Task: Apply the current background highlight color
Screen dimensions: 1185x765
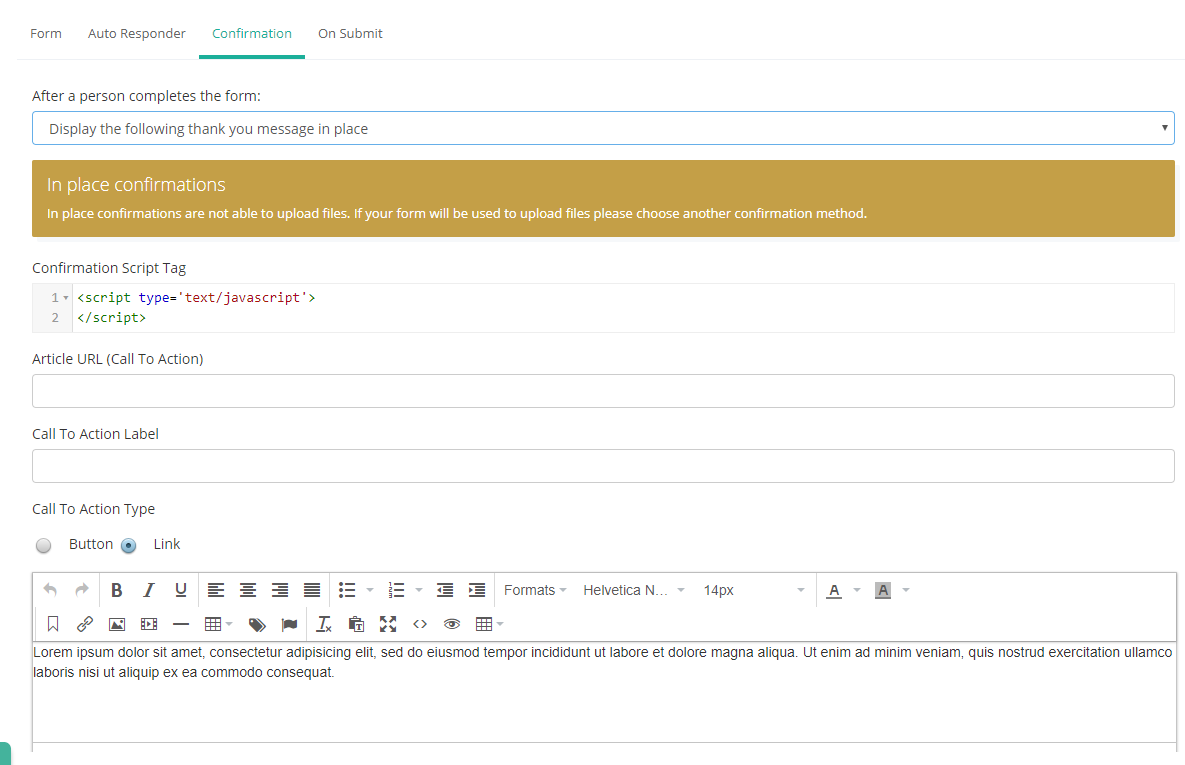Action: pos(883,590)
